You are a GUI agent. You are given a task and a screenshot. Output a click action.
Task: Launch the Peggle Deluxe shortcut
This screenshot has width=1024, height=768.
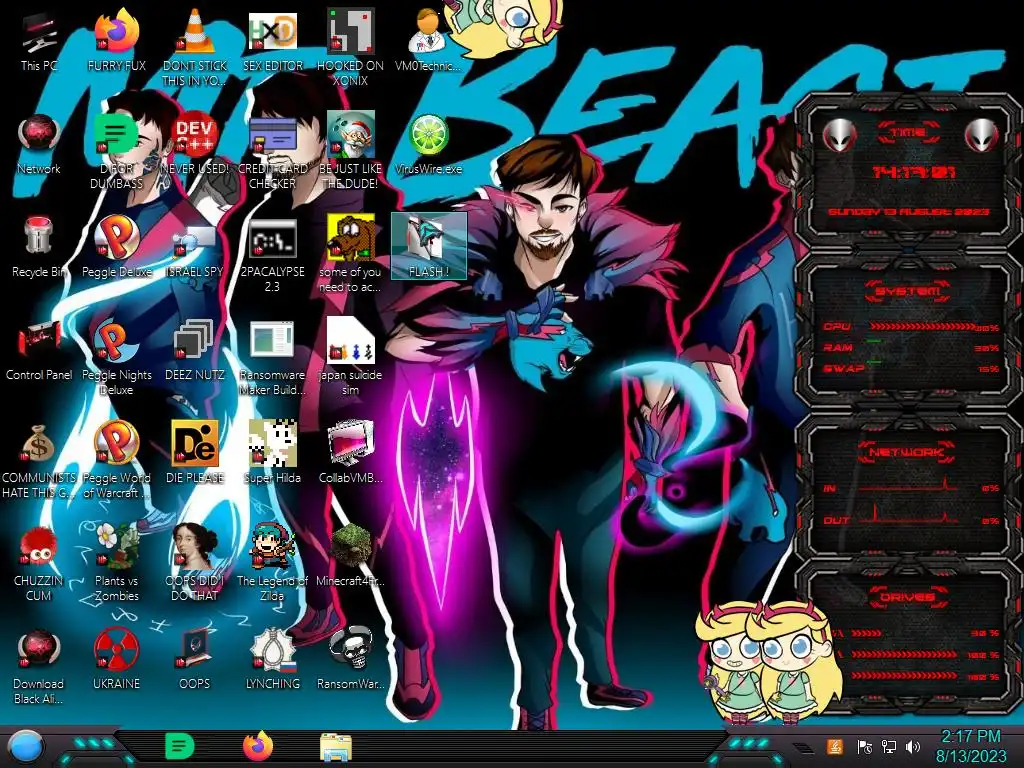[x=116, y=247]
